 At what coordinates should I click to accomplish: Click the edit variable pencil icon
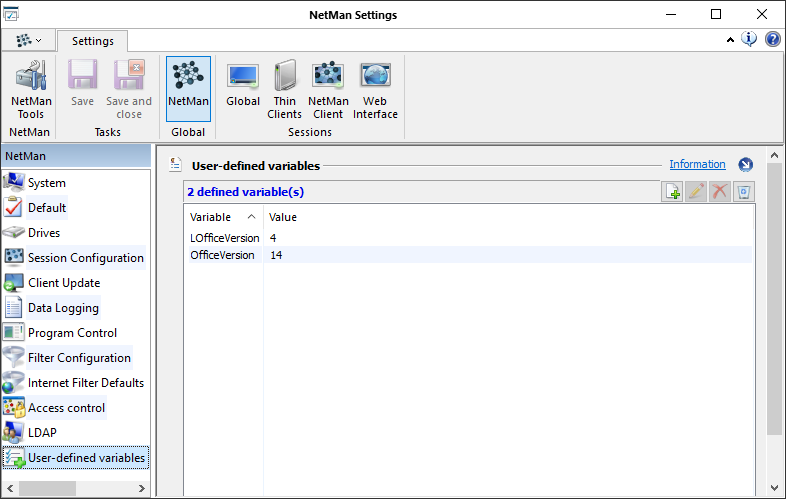click(697, 192)
